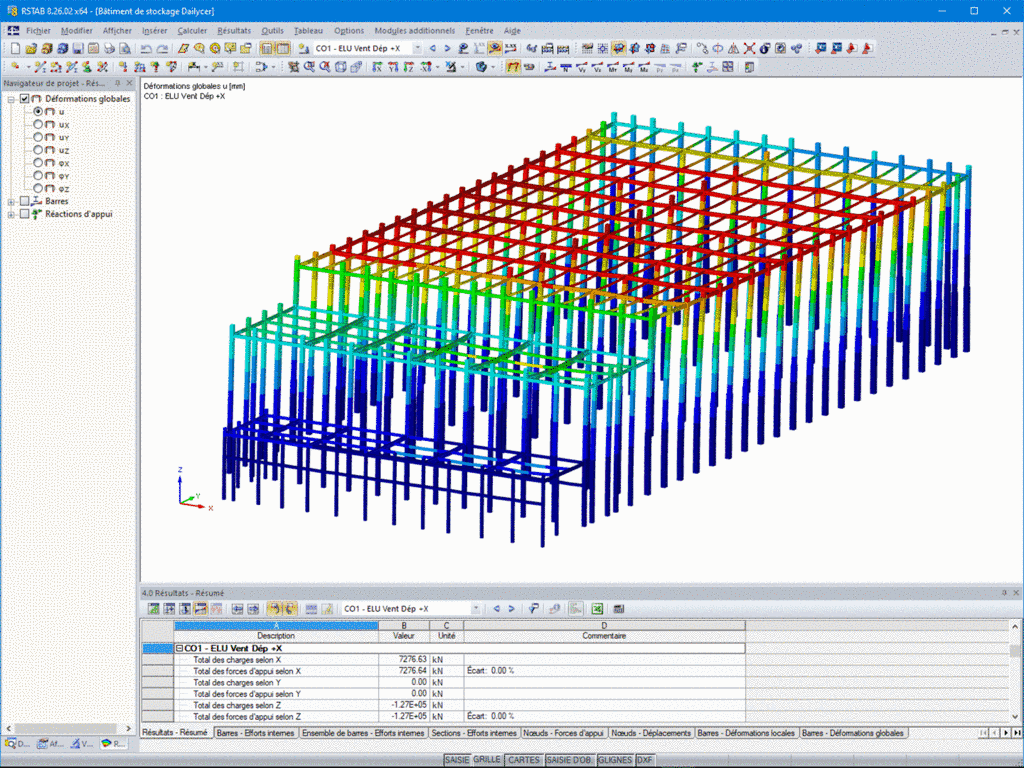Open the Calculer menu
The image size is (1024, 768).
pos(192,31)
